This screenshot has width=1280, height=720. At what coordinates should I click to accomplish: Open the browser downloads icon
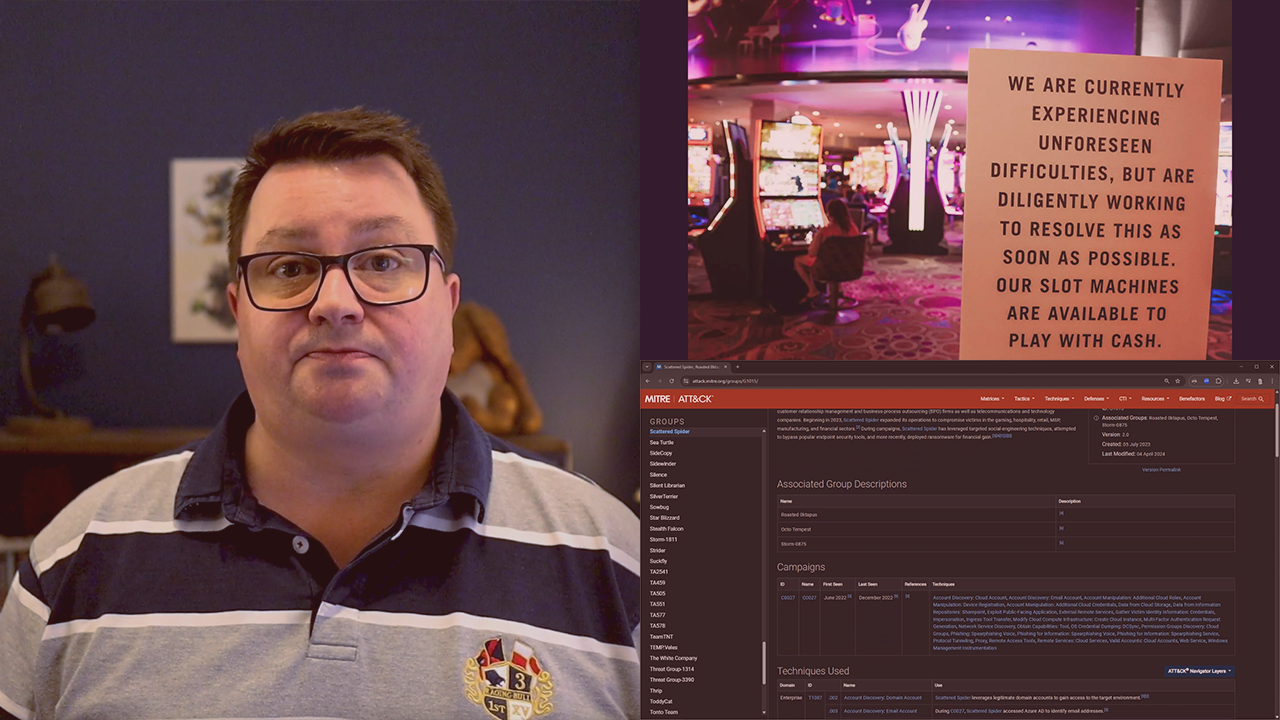[1236, 381]
